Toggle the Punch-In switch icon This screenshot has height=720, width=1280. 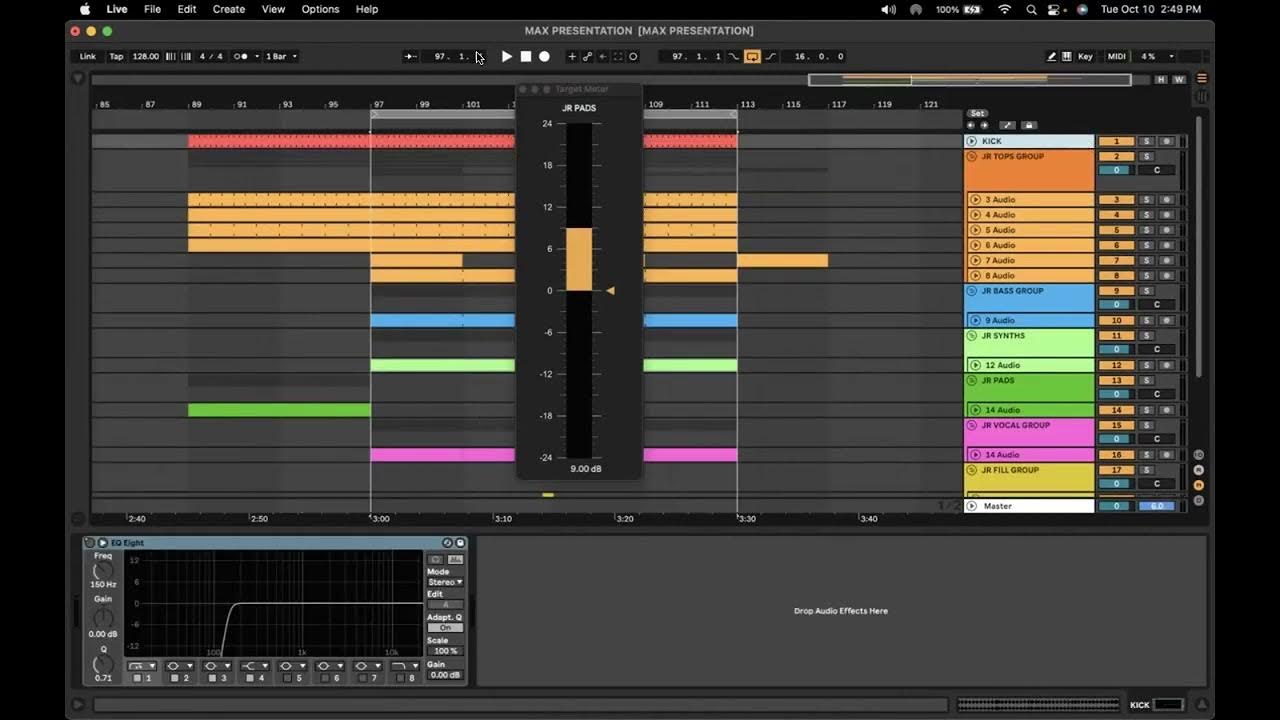pyautogui.click(x=734, y=56)
